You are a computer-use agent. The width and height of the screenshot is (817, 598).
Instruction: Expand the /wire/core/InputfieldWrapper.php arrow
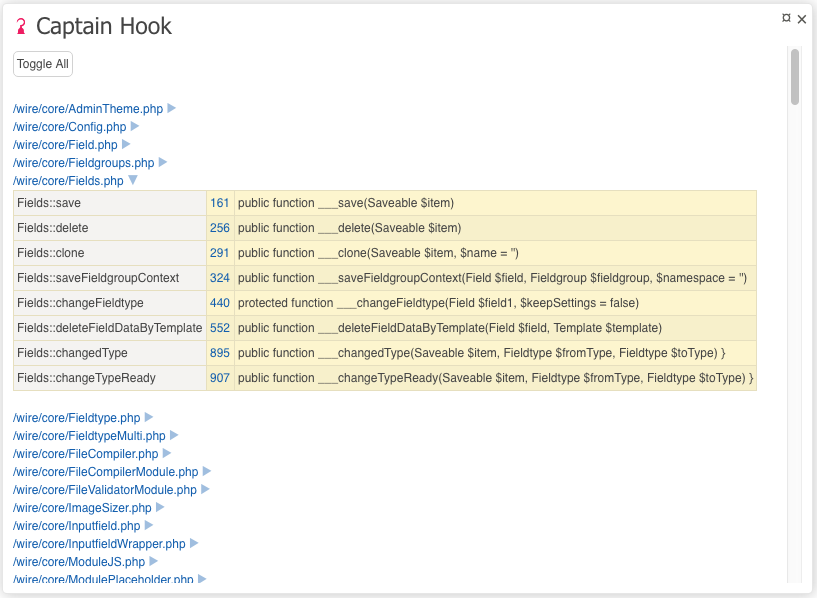[x=194, y=543]
